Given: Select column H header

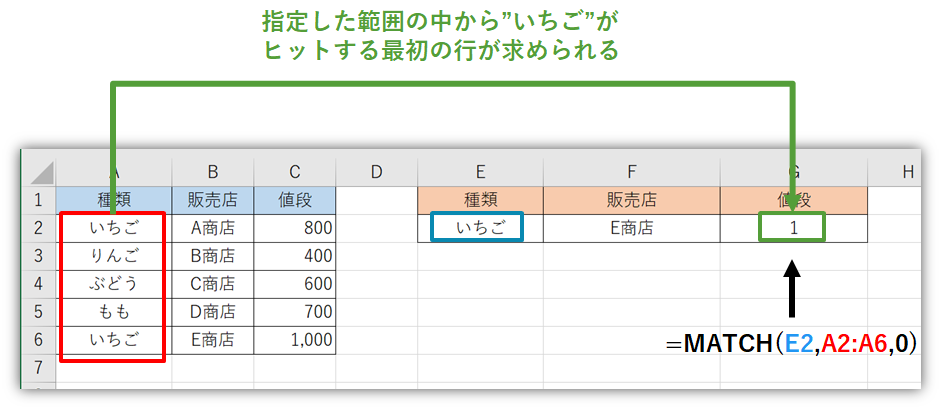Looking at the screenshot, I should click(894, 173).
